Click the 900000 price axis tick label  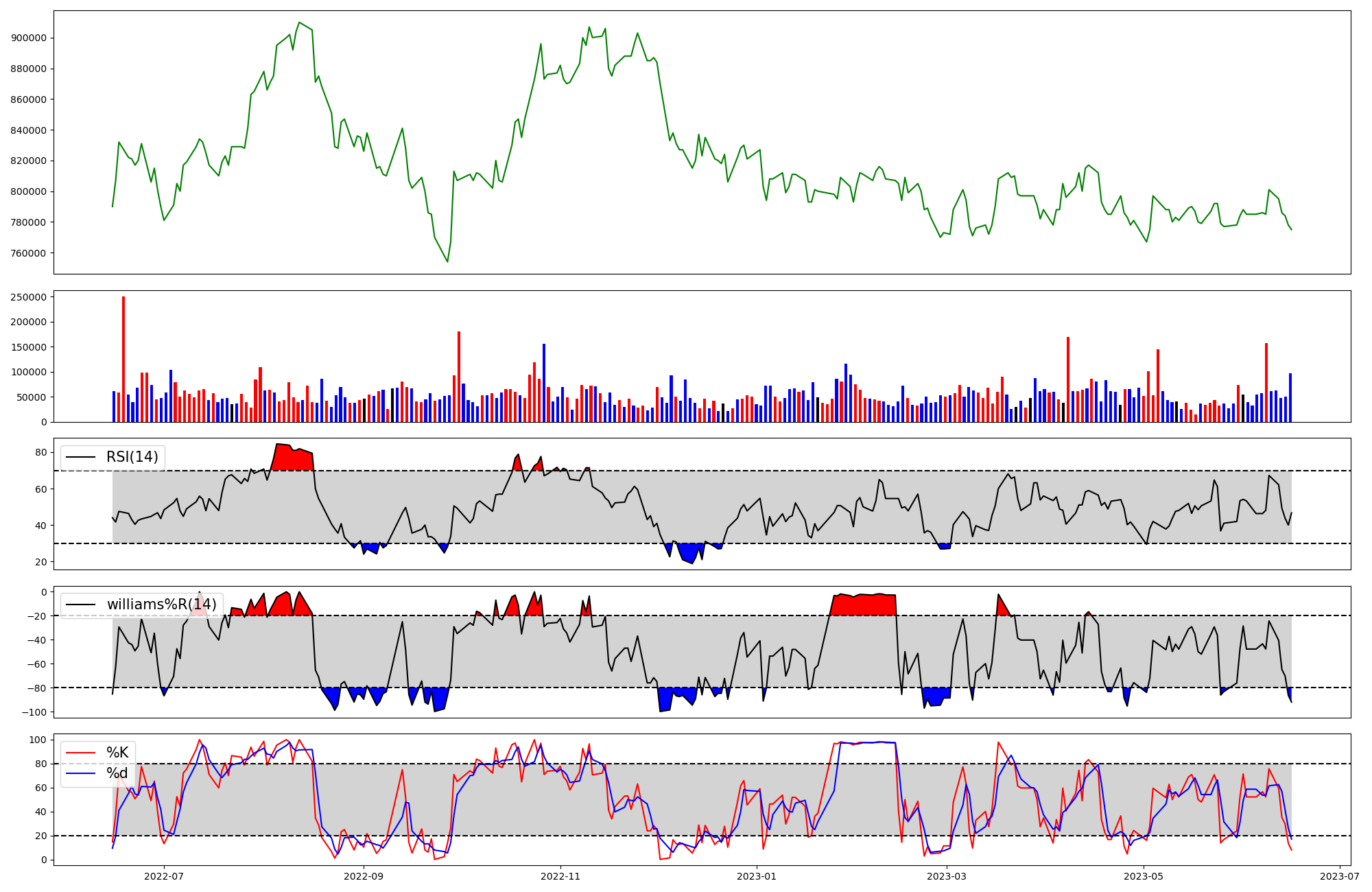click(x=28, y=38)
